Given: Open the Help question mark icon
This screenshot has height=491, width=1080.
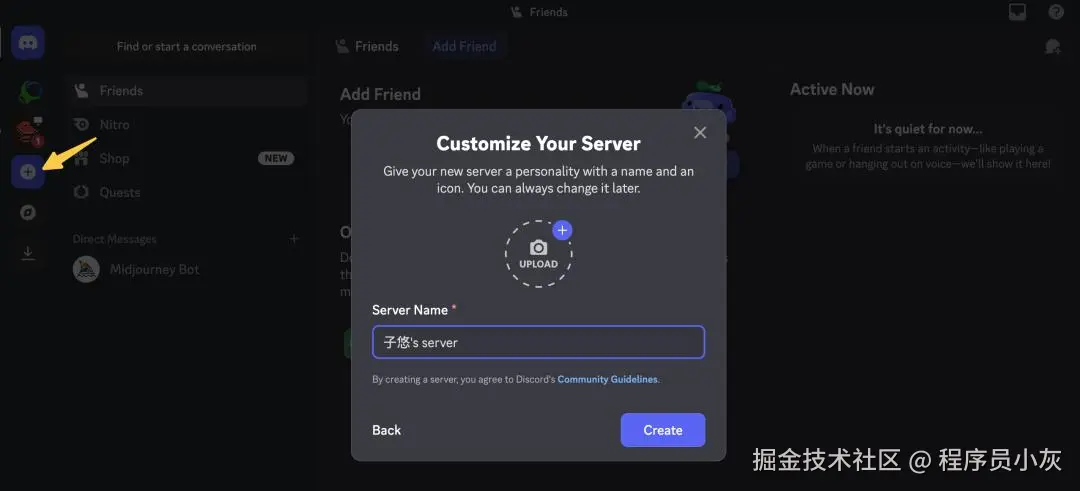Looking at the screenshot, I should pos(1056,12).
